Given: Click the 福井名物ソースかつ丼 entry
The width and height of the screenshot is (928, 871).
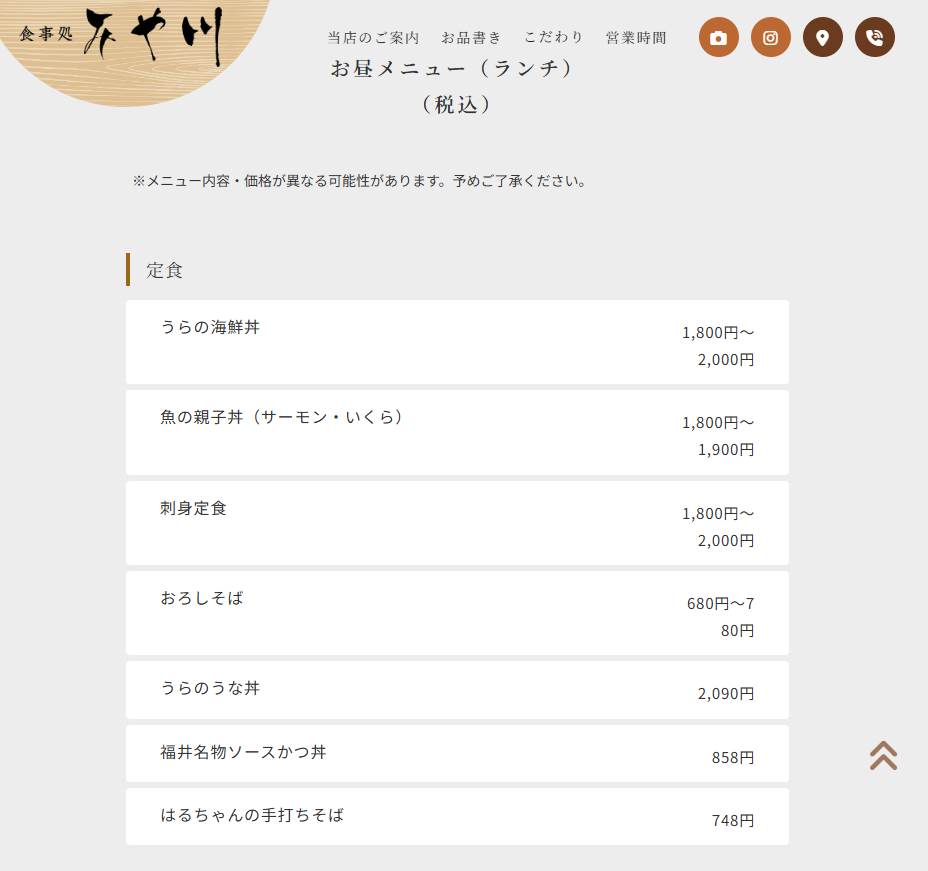Looking at the screenshot, I should (456, 753).
